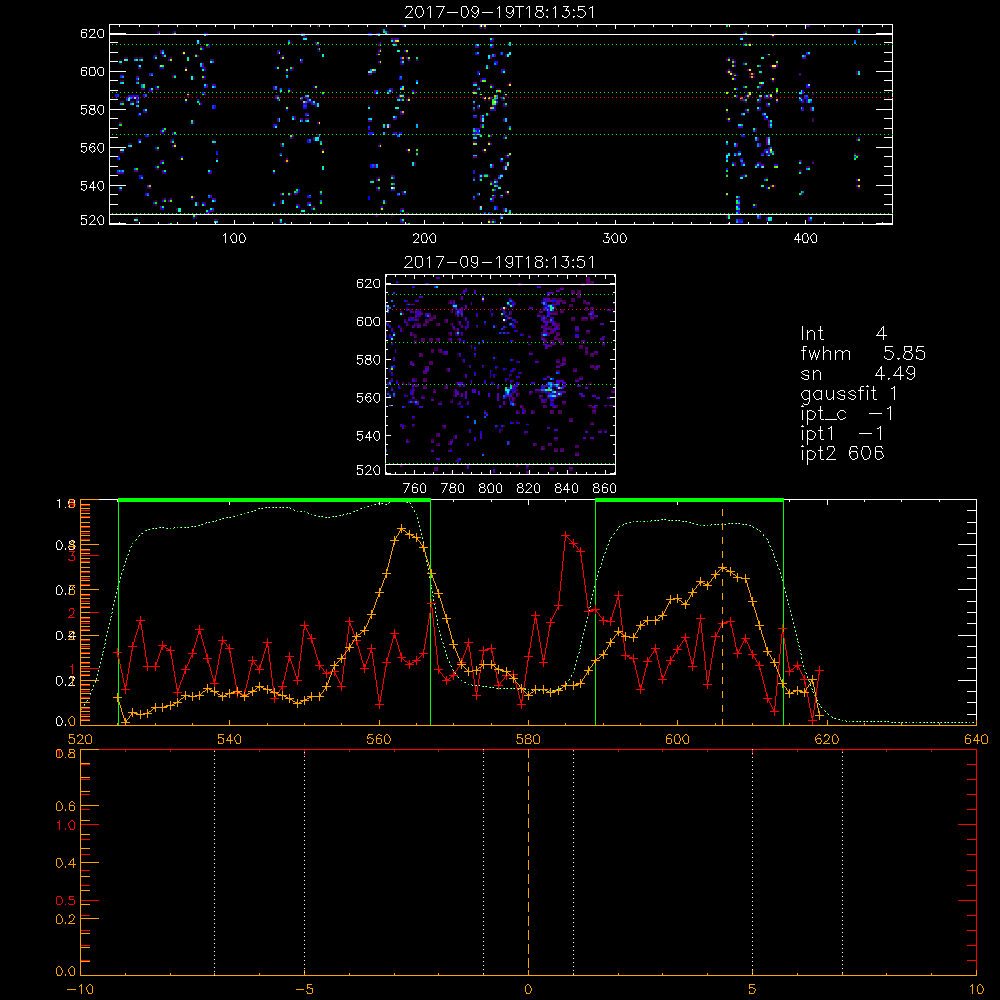
Task: Select the orange "0.4" y-axis label of the bottom plot
Action: tap(65, 863)
